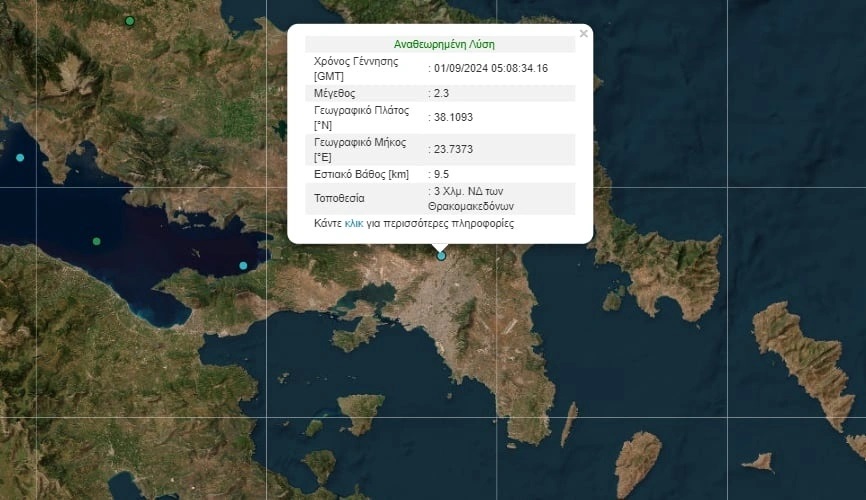Close the earthquake info popup

[x=583, y=34]
